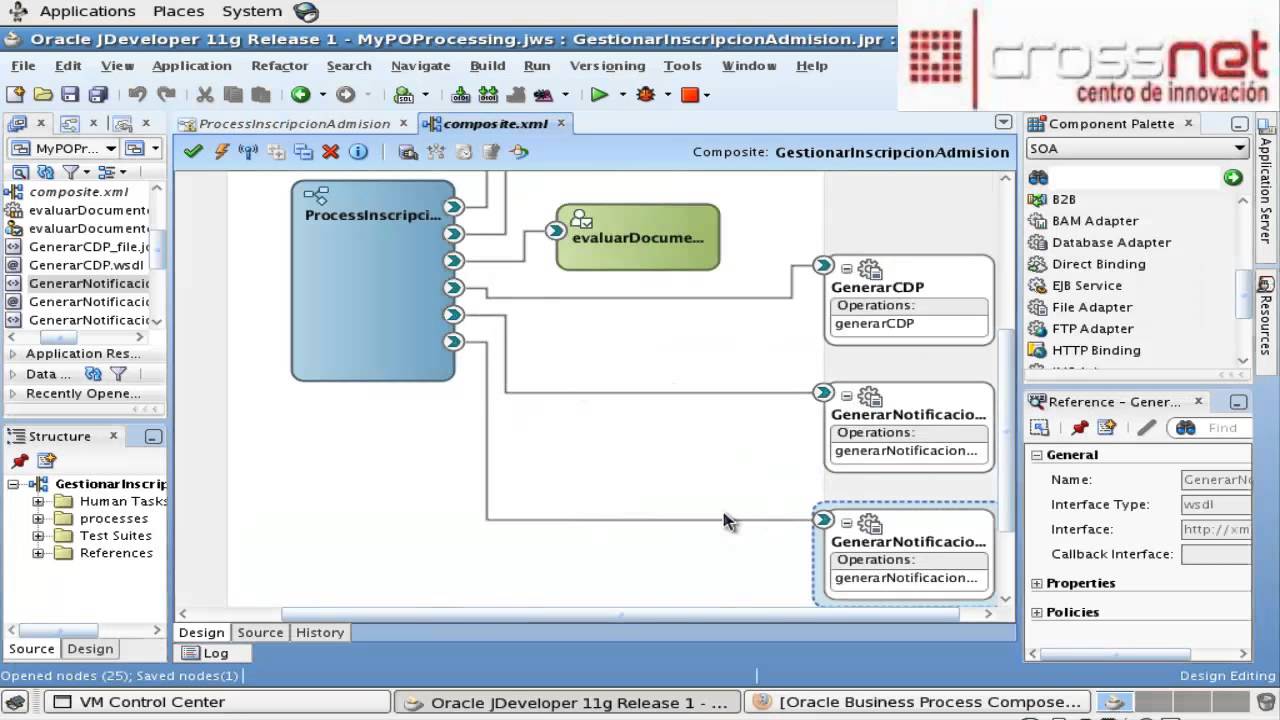Collapse the General section in the inspector

click(x=1037, y=455)
